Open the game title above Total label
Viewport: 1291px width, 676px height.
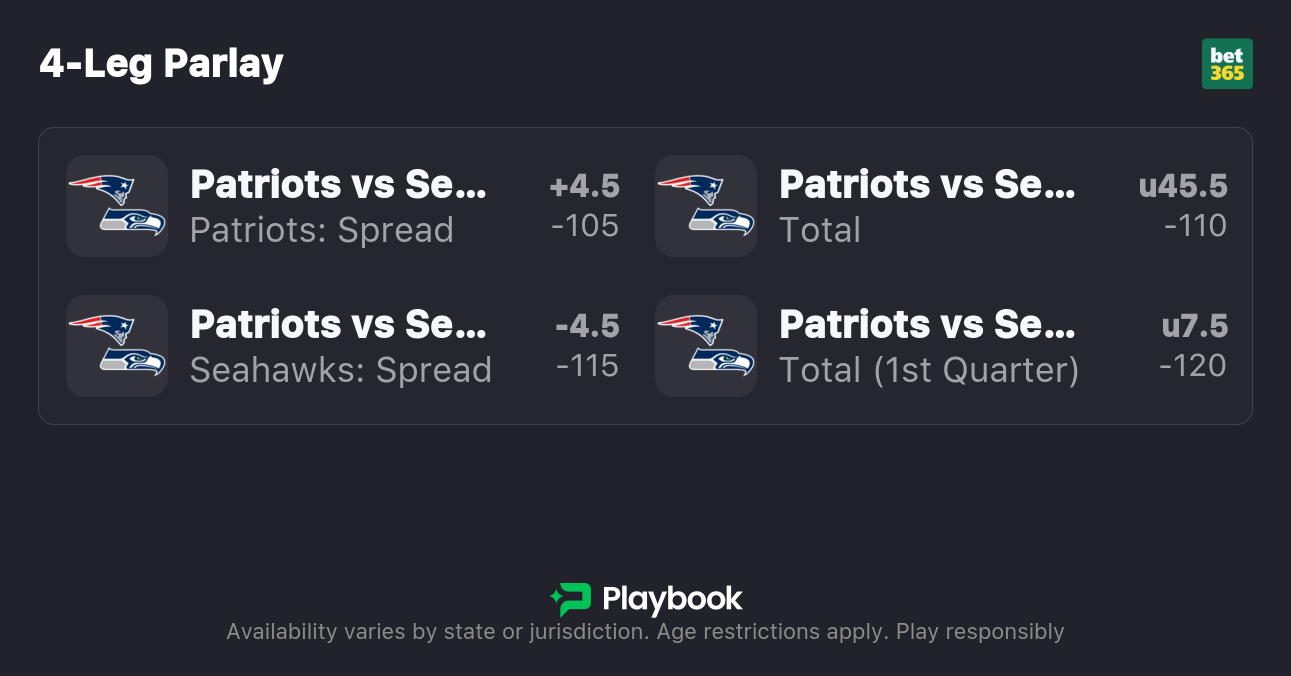927,185
